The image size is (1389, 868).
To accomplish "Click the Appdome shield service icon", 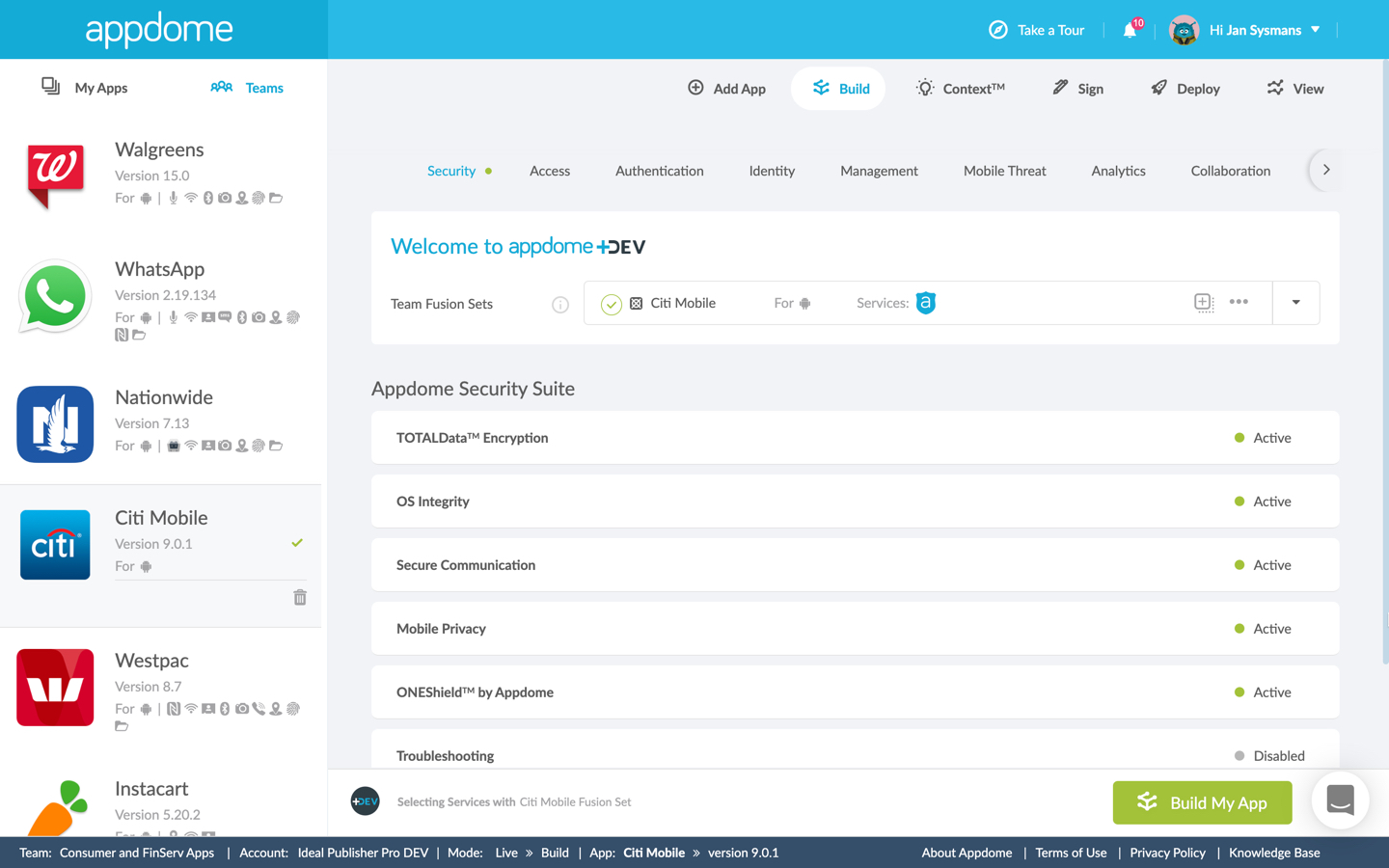I will coord(925,303).
